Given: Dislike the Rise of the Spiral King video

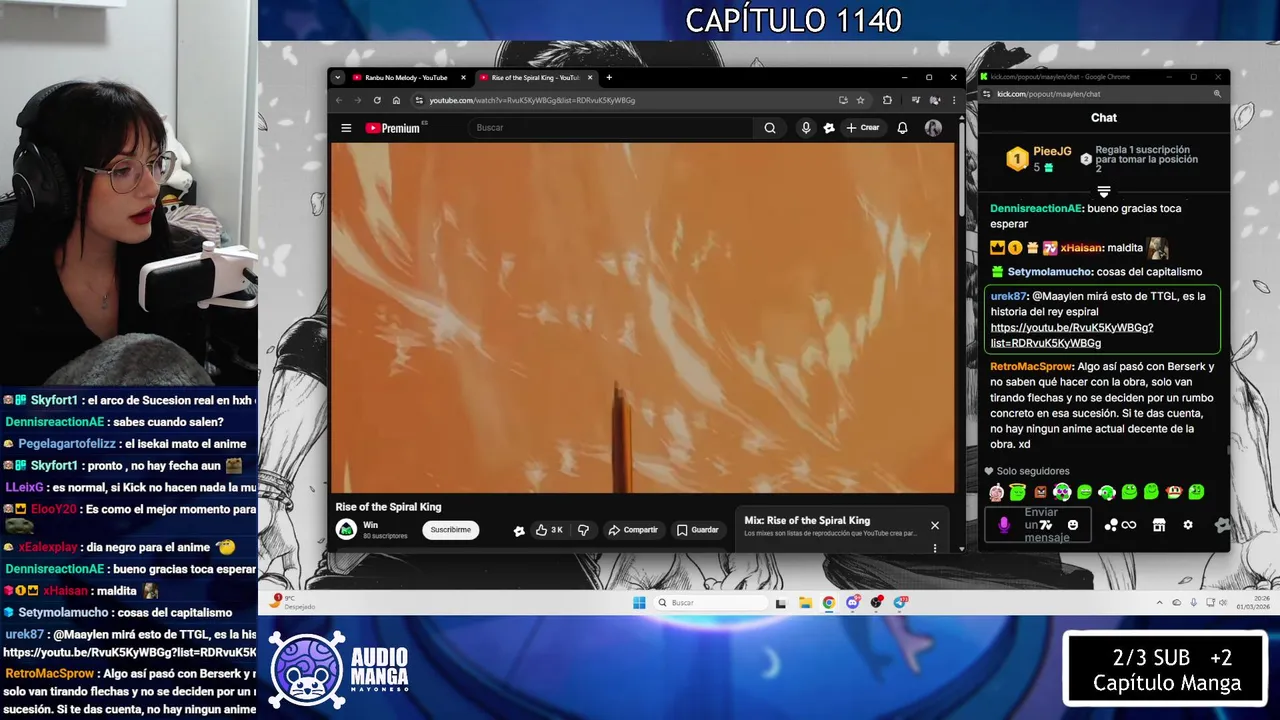Looking at the screenshot, I should coord(583,530).
